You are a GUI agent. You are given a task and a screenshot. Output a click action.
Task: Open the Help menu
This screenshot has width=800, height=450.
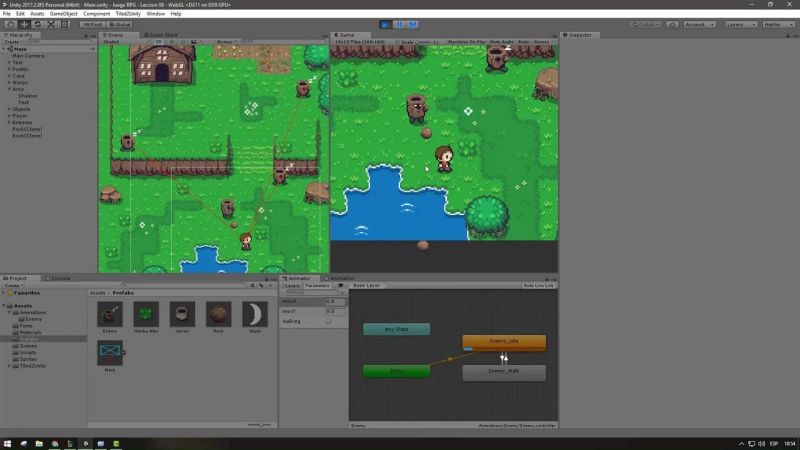tap(176, 14)
